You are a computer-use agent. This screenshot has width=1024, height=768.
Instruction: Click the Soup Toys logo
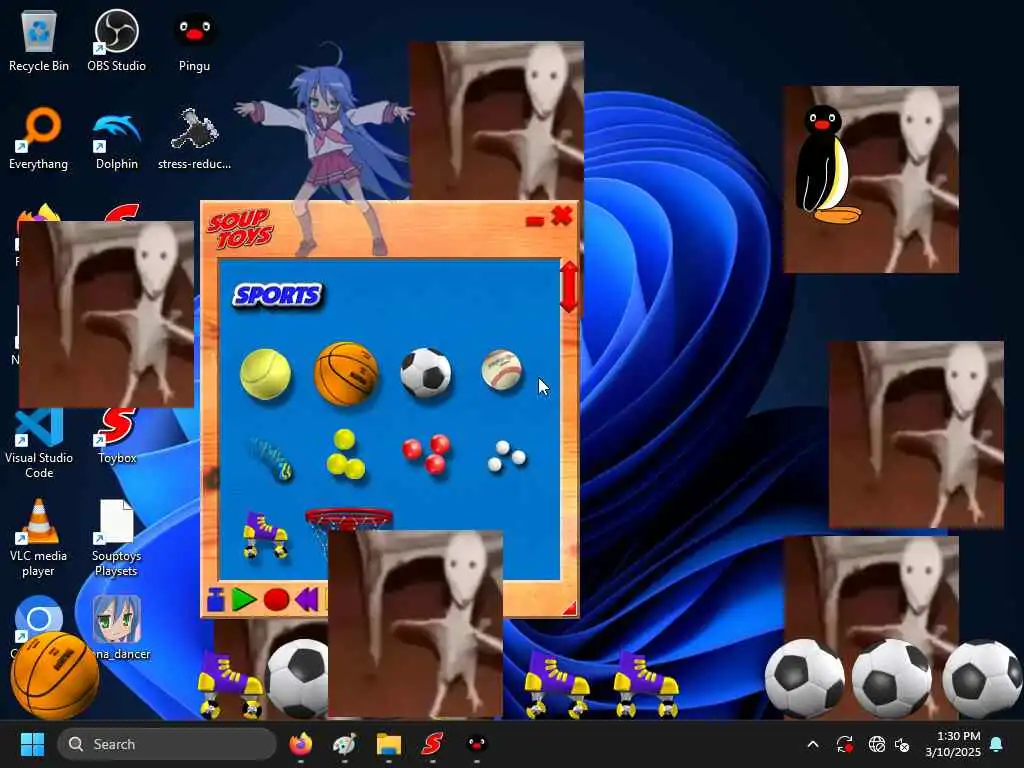[x=240, y=228]
